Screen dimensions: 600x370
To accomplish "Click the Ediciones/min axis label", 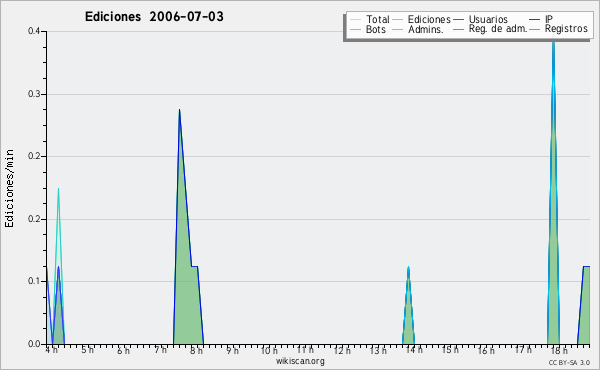I will pos(9,189).
